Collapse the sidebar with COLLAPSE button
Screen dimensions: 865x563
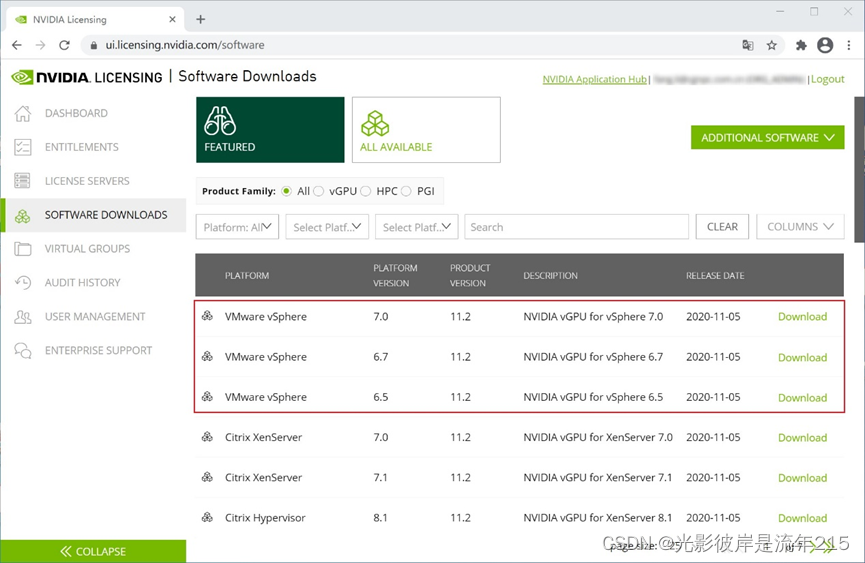tap(93, 551)
